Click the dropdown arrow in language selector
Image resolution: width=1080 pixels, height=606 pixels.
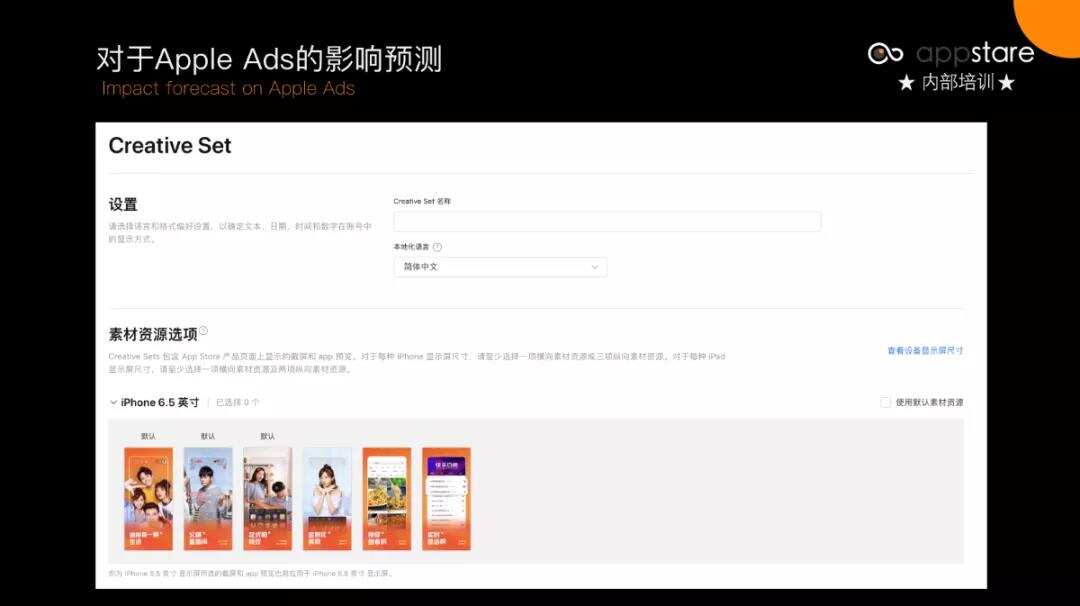pyautogui.click(x=593, y=267)
